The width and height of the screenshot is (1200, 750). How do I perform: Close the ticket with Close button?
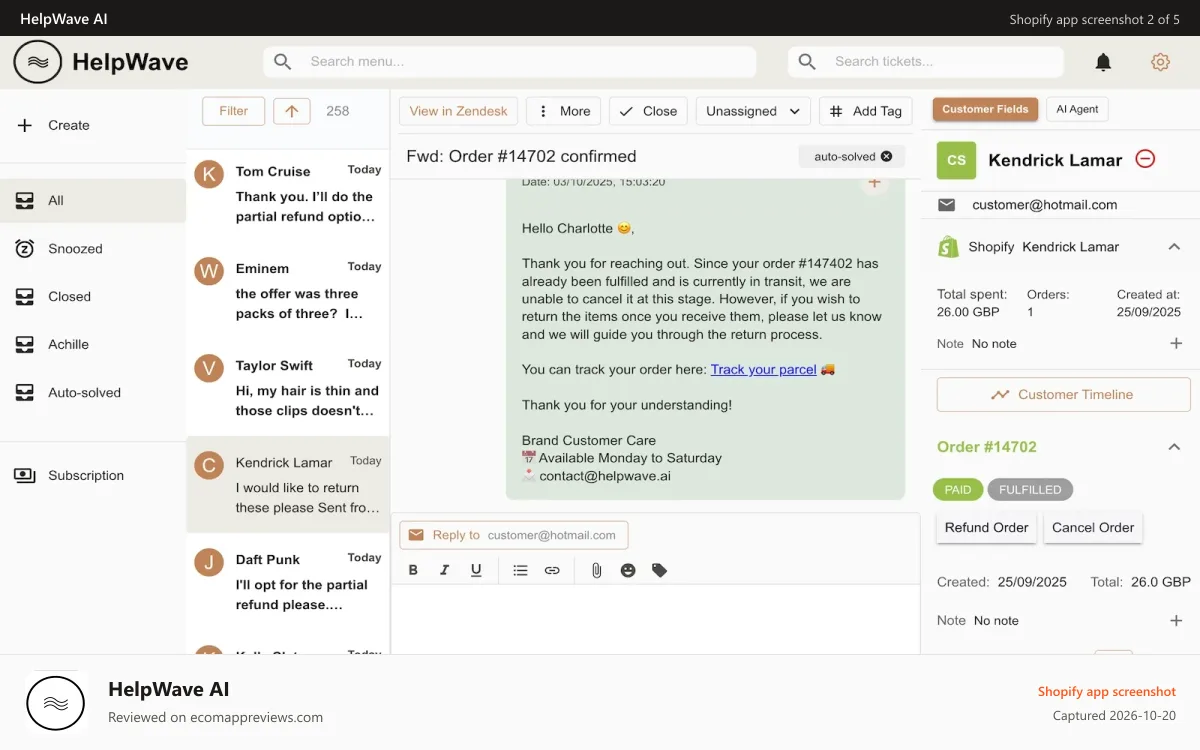click(x=648, y=111)
